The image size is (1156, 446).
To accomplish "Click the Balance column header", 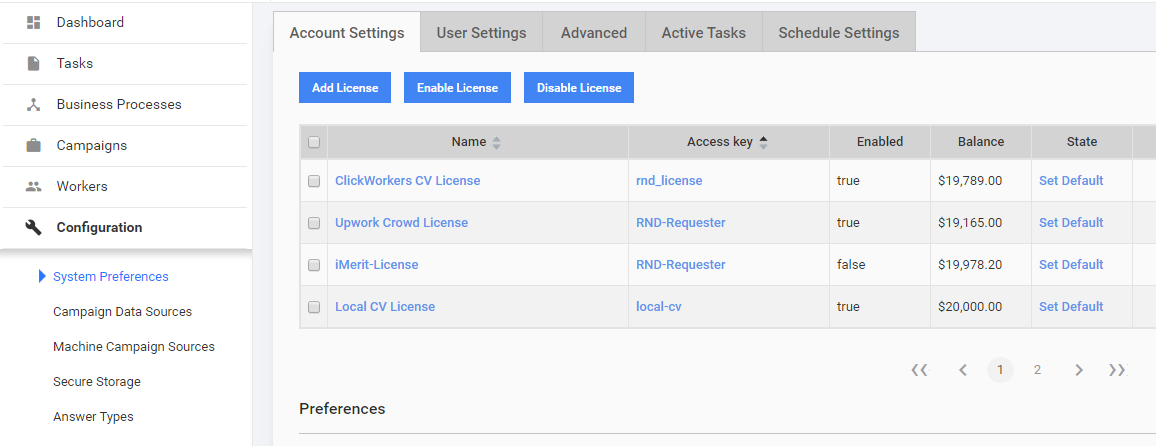I will click(981, 142).
